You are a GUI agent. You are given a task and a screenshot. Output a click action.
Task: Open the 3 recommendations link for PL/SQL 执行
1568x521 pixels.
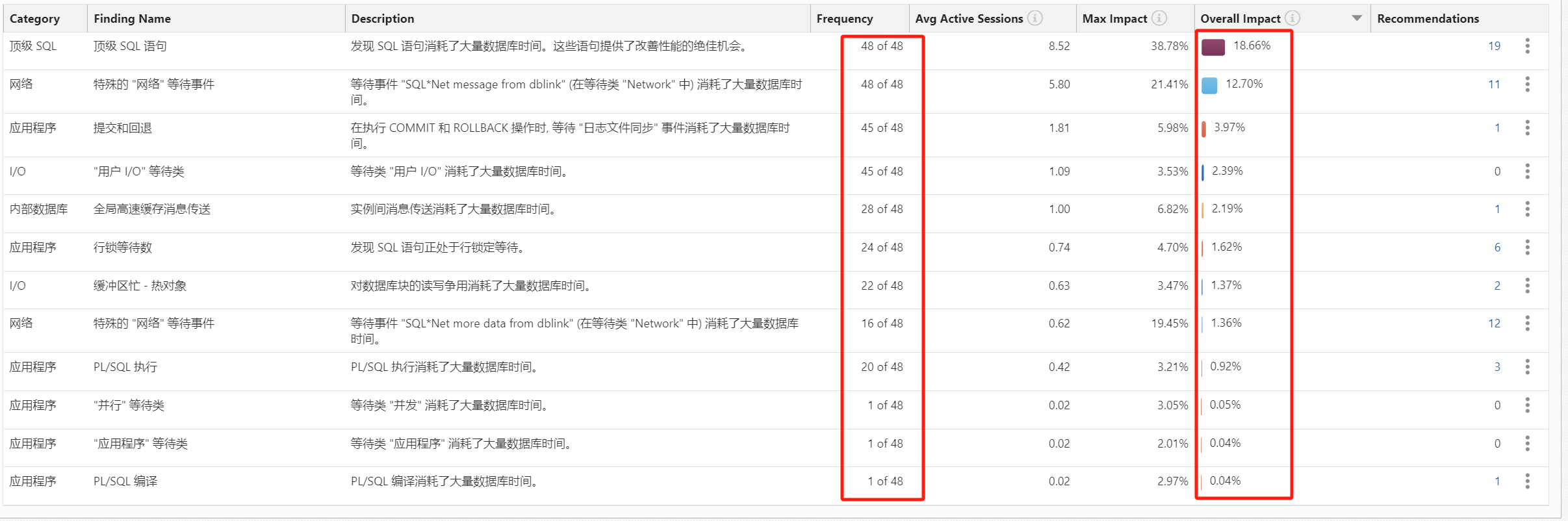pyautogui.click(x=1497, y=367)
